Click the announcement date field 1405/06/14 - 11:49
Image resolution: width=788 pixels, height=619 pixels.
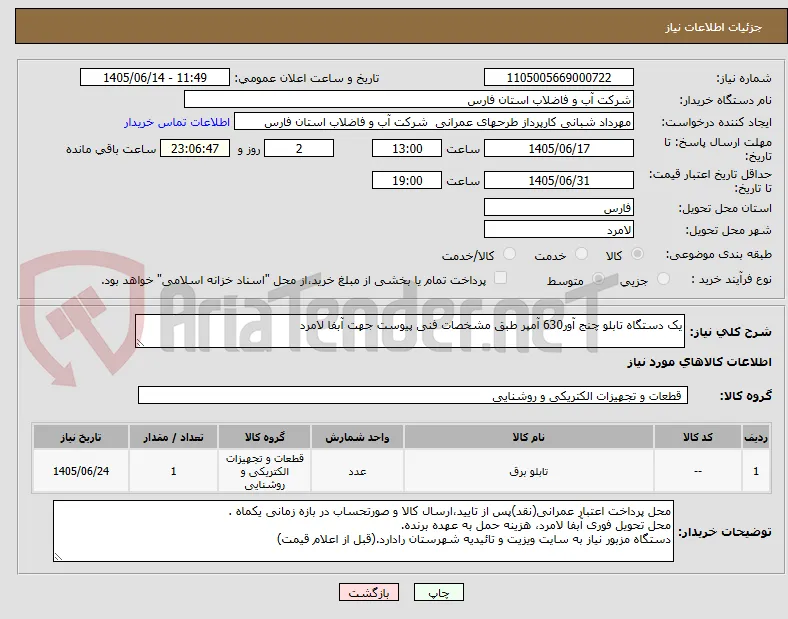pos(155,78)
